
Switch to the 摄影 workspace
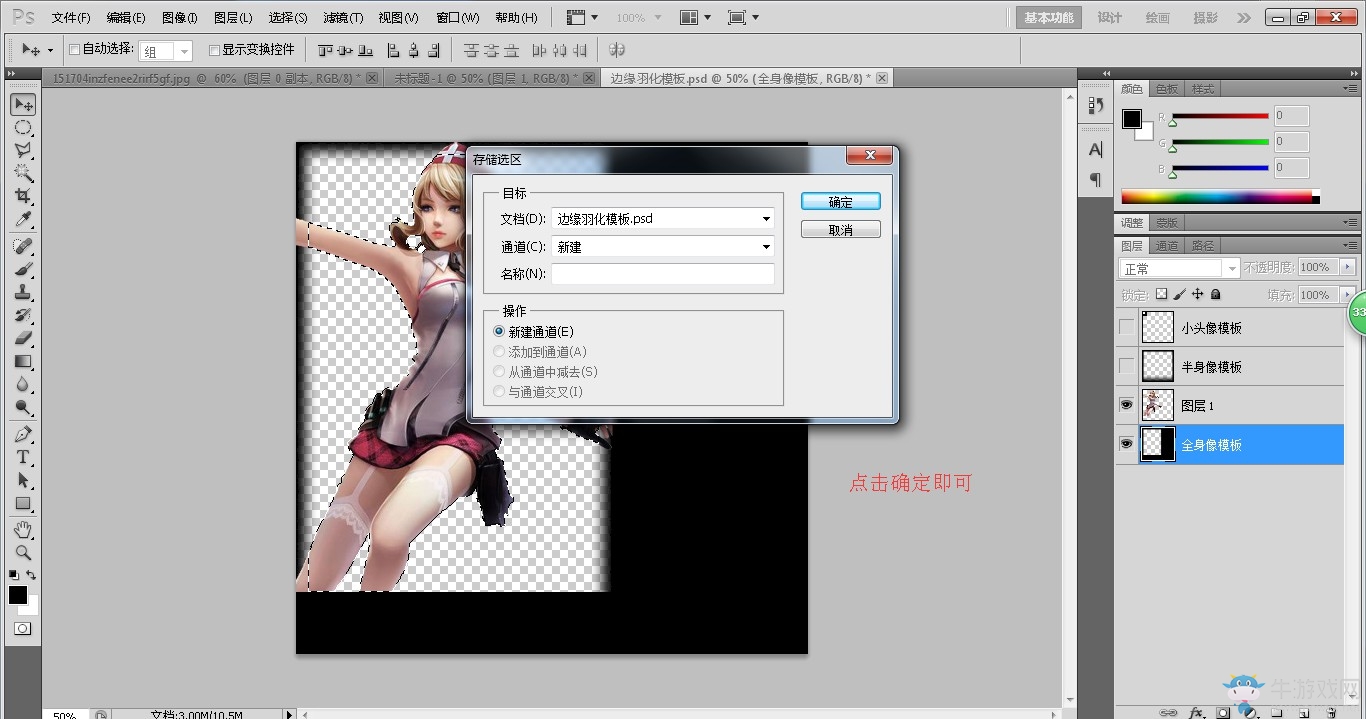1205,18
